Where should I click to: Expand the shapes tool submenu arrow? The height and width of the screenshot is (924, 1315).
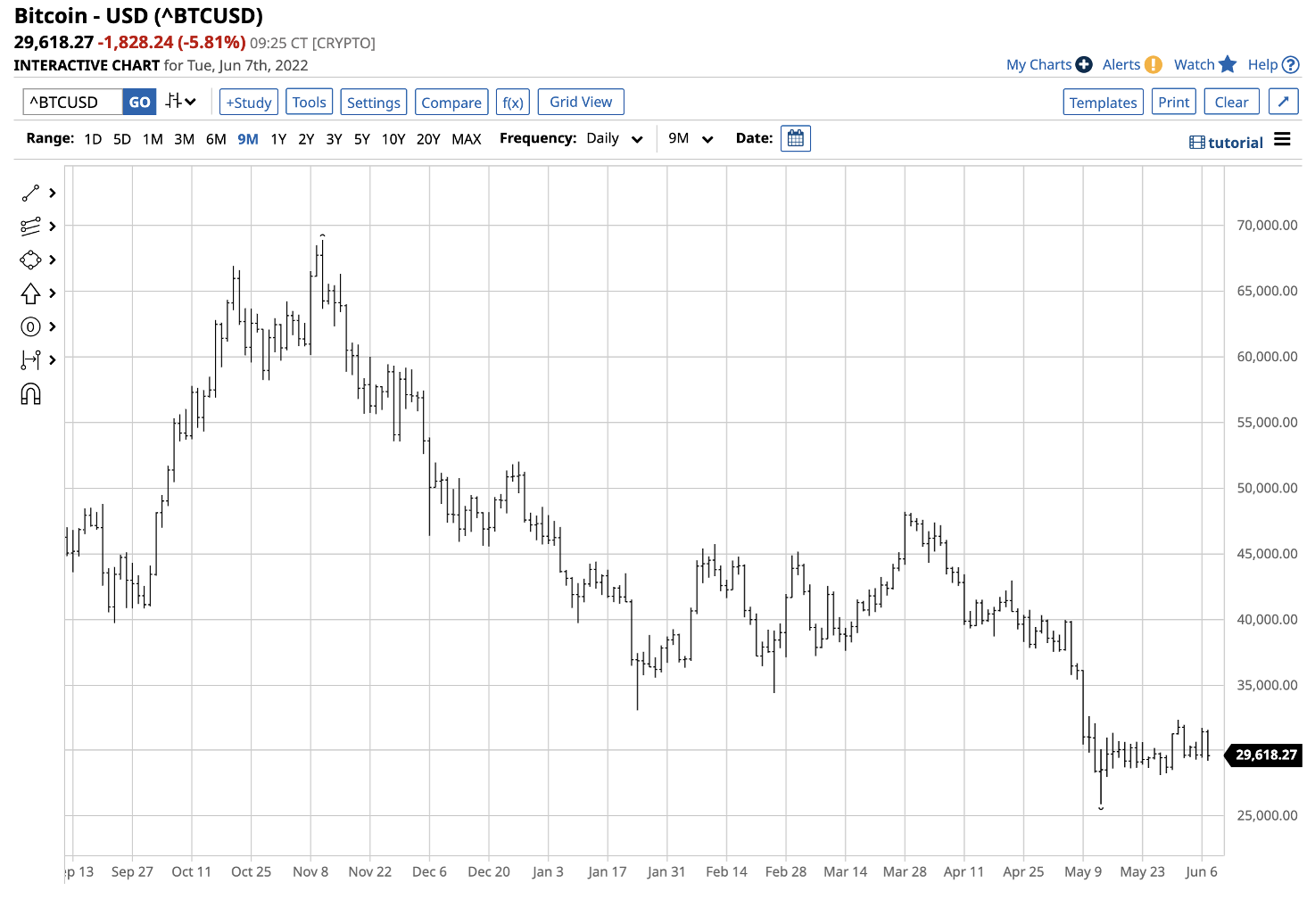pos(53,260)
